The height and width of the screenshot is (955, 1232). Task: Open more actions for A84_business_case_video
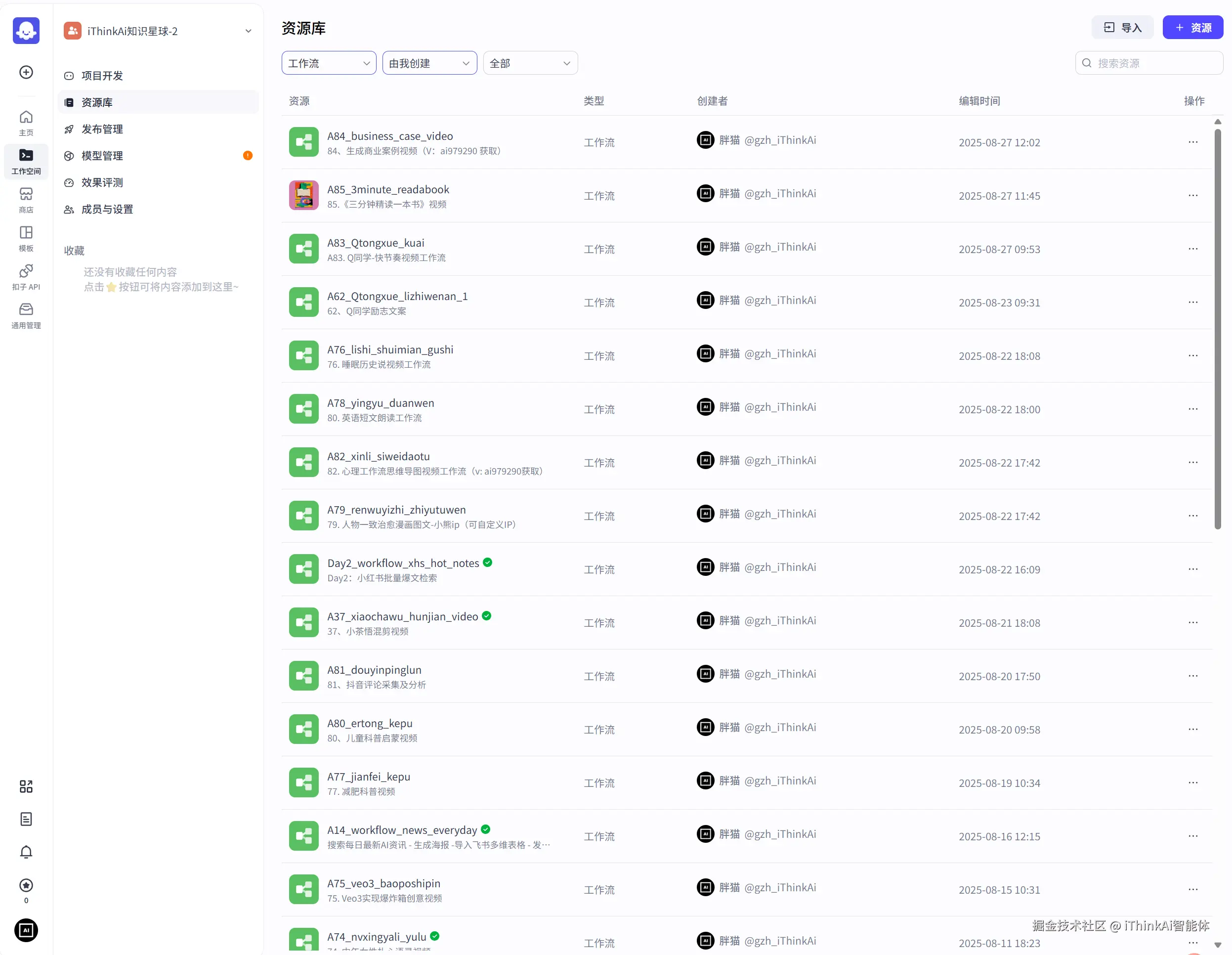[x=1192, y=142]
